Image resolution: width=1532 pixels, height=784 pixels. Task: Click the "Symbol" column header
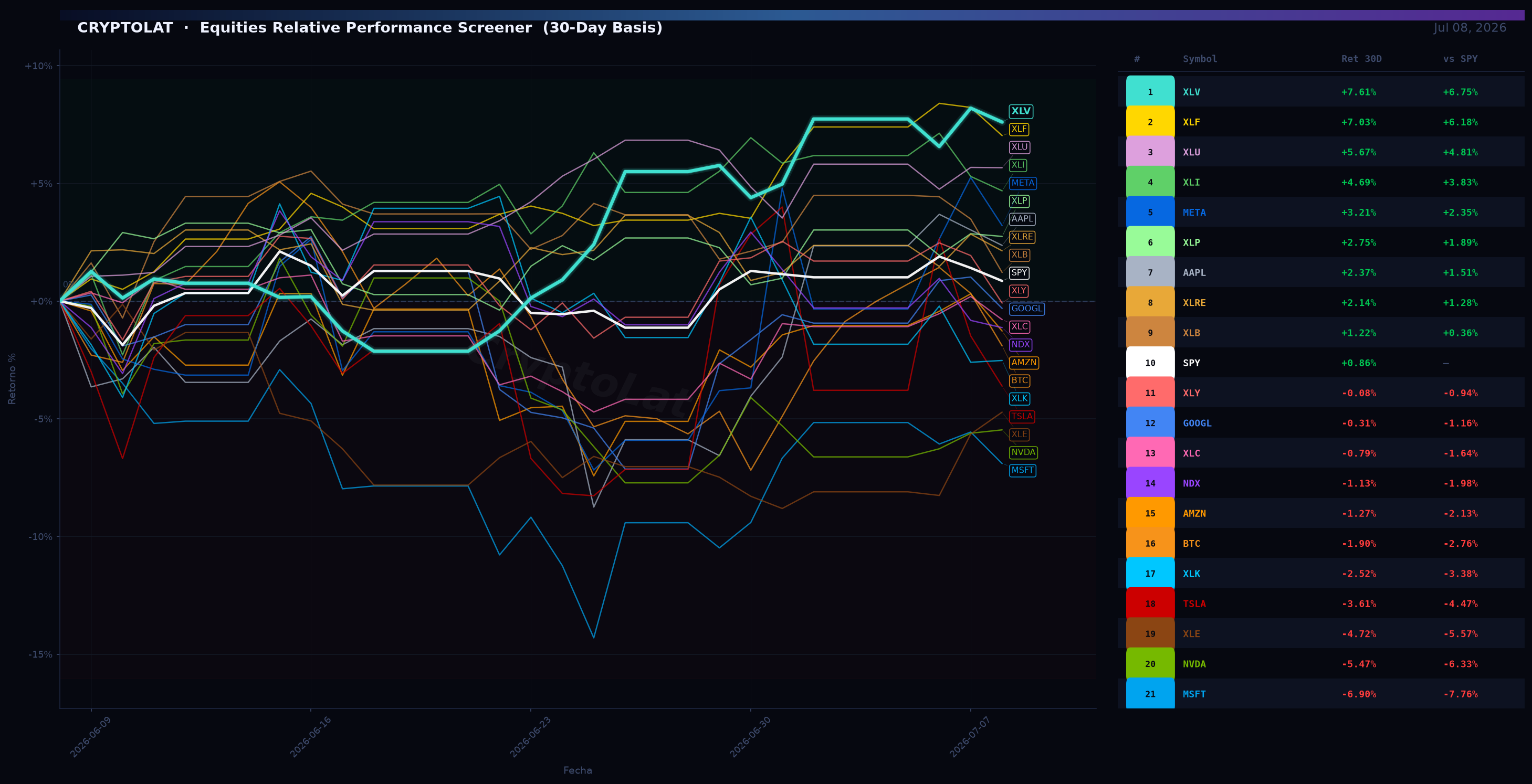(x=1200, y=59)
